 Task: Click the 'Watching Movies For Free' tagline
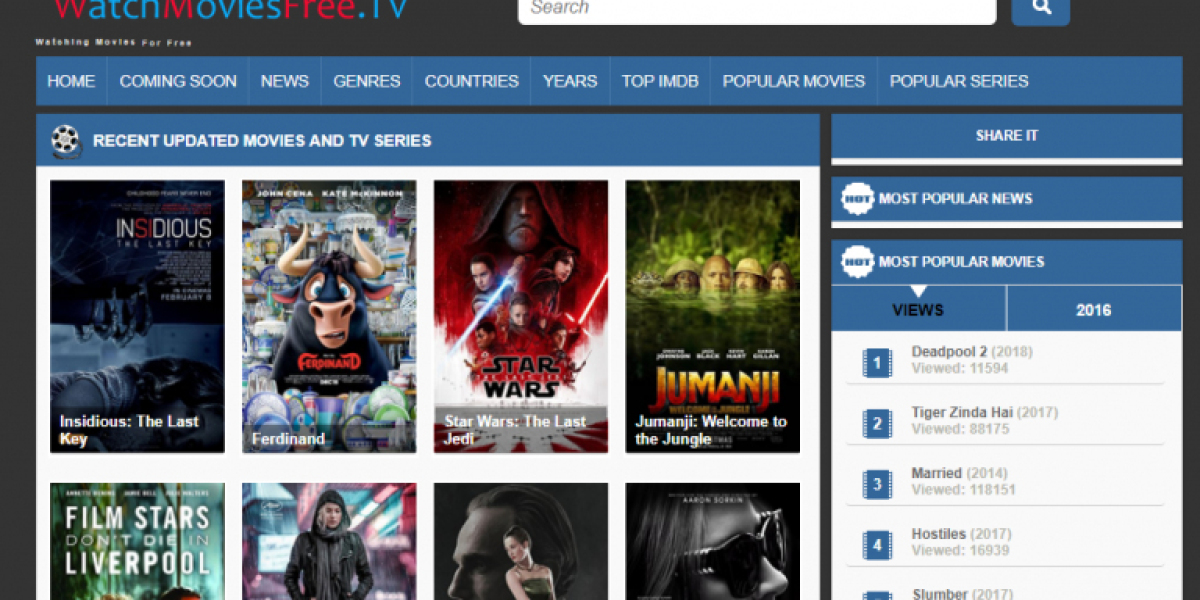[113, 43]
